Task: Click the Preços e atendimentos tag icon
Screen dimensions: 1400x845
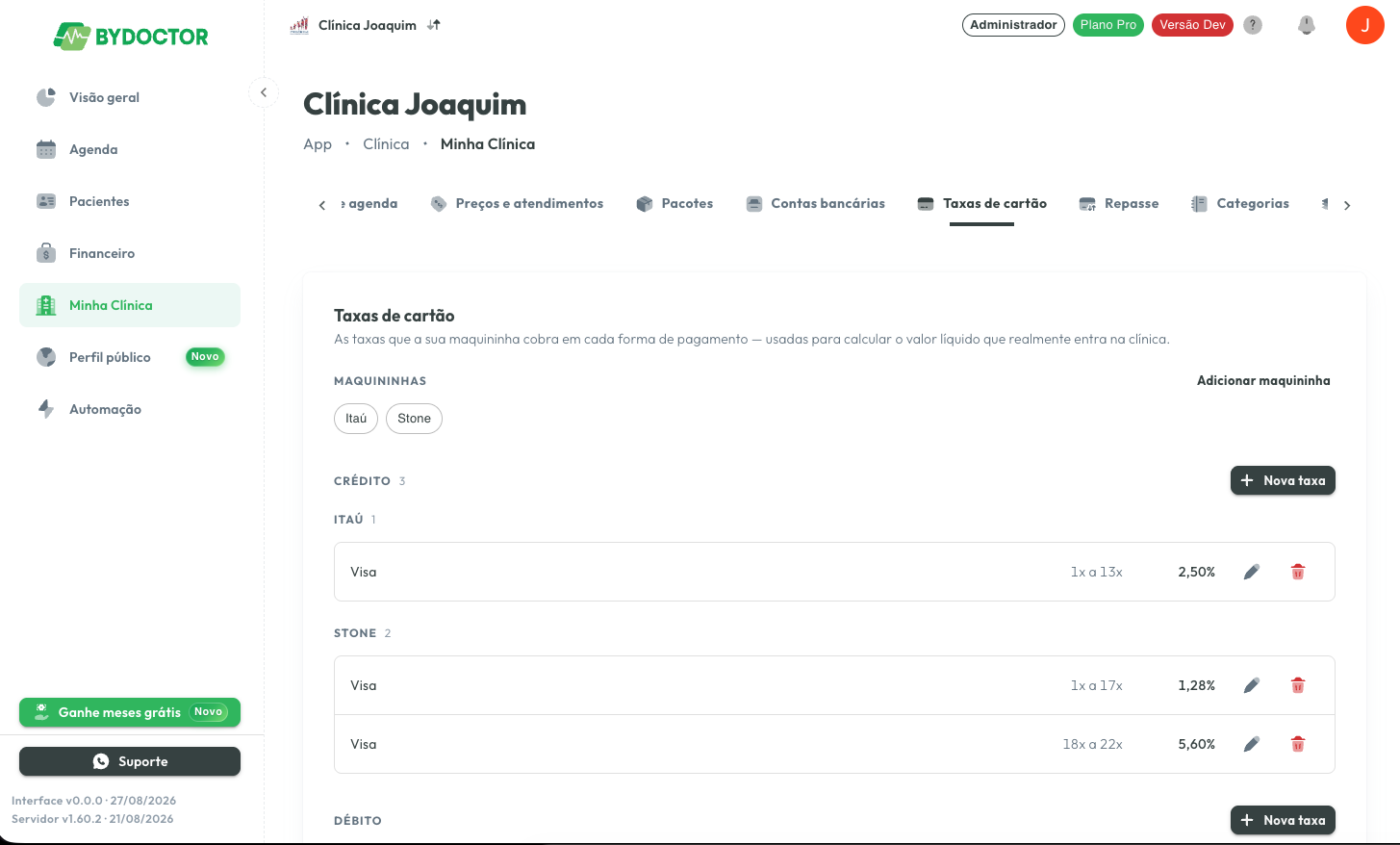Action: [x=439, y=204]
